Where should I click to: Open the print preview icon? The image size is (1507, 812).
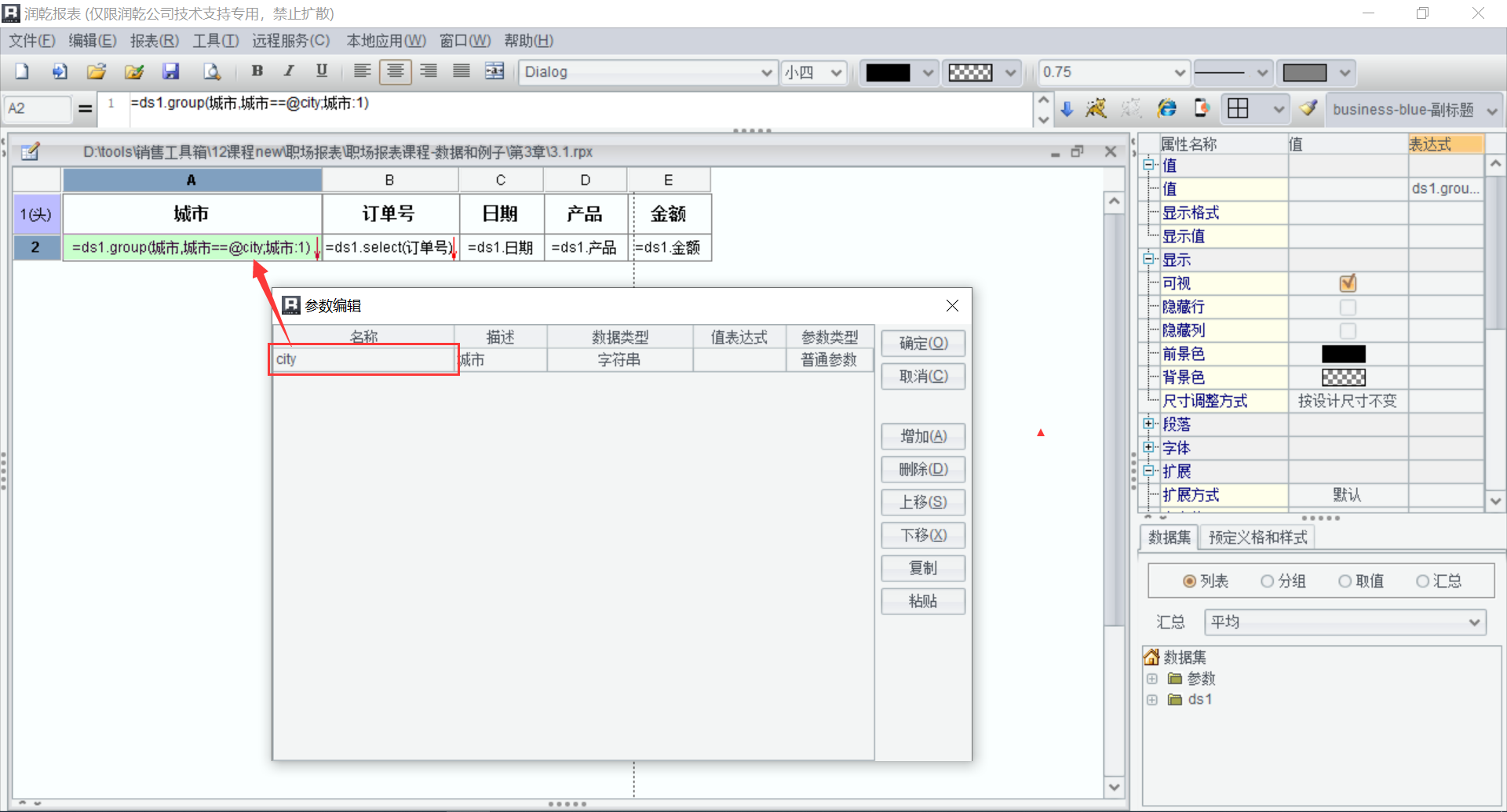(x=211, y=71)
